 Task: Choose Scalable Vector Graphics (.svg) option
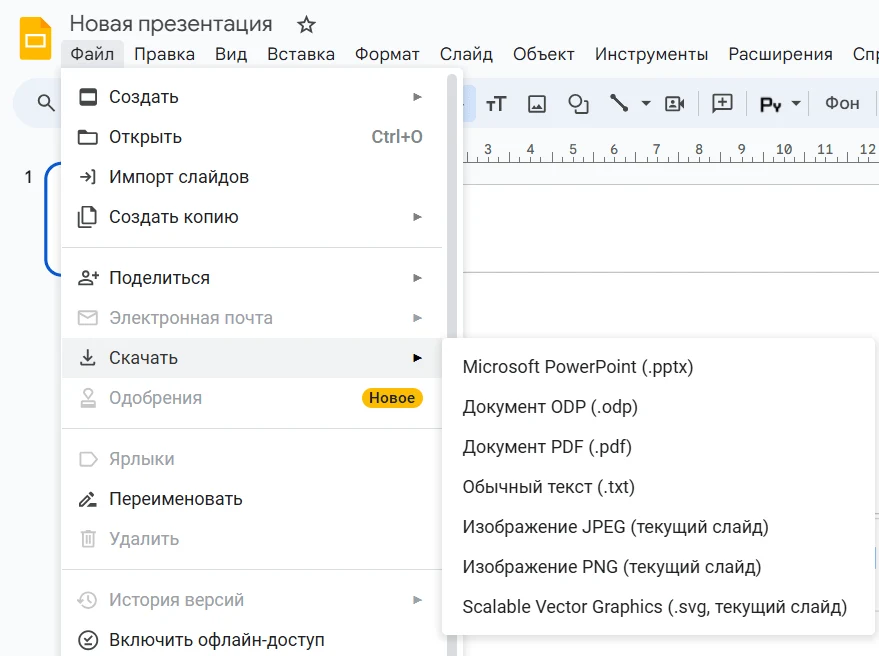coord(659,607)
